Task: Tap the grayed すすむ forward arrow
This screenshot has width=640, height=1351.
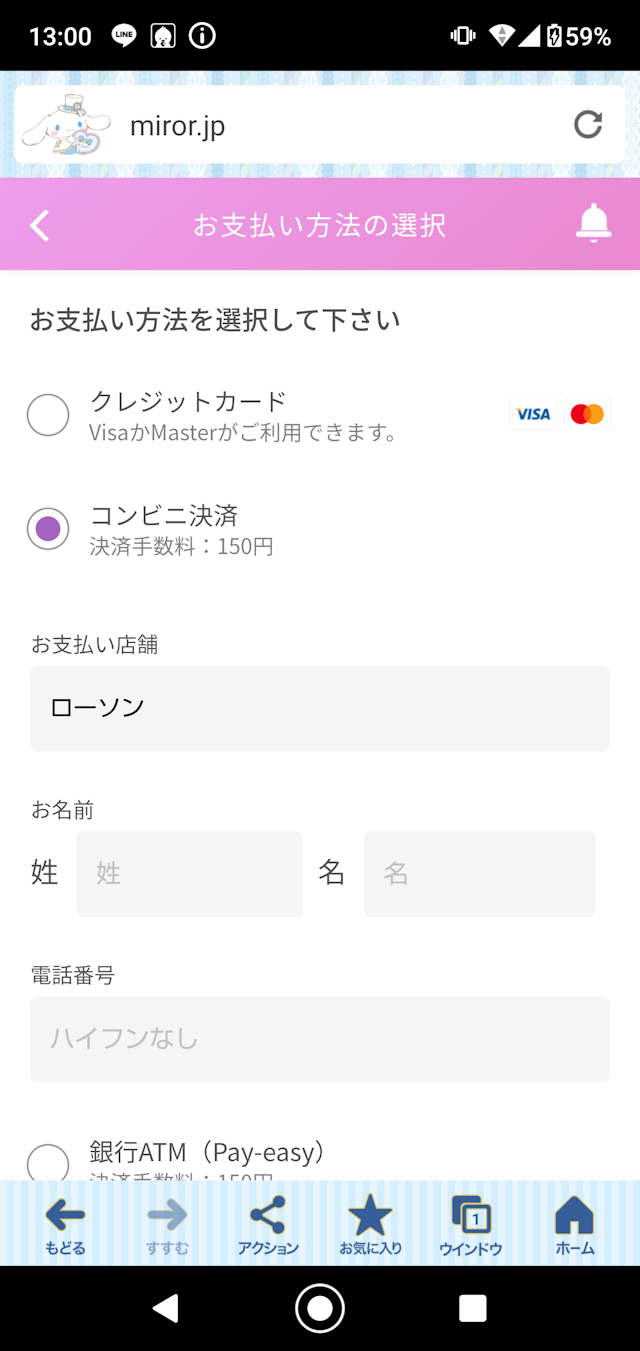Action: [166, 1222]
